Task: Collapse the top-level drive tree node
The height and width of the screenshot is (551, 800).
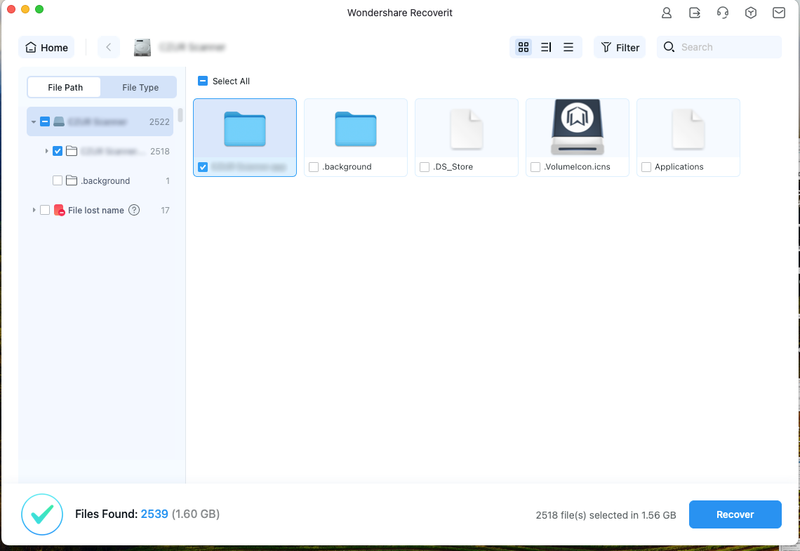Action: (34, 122)
